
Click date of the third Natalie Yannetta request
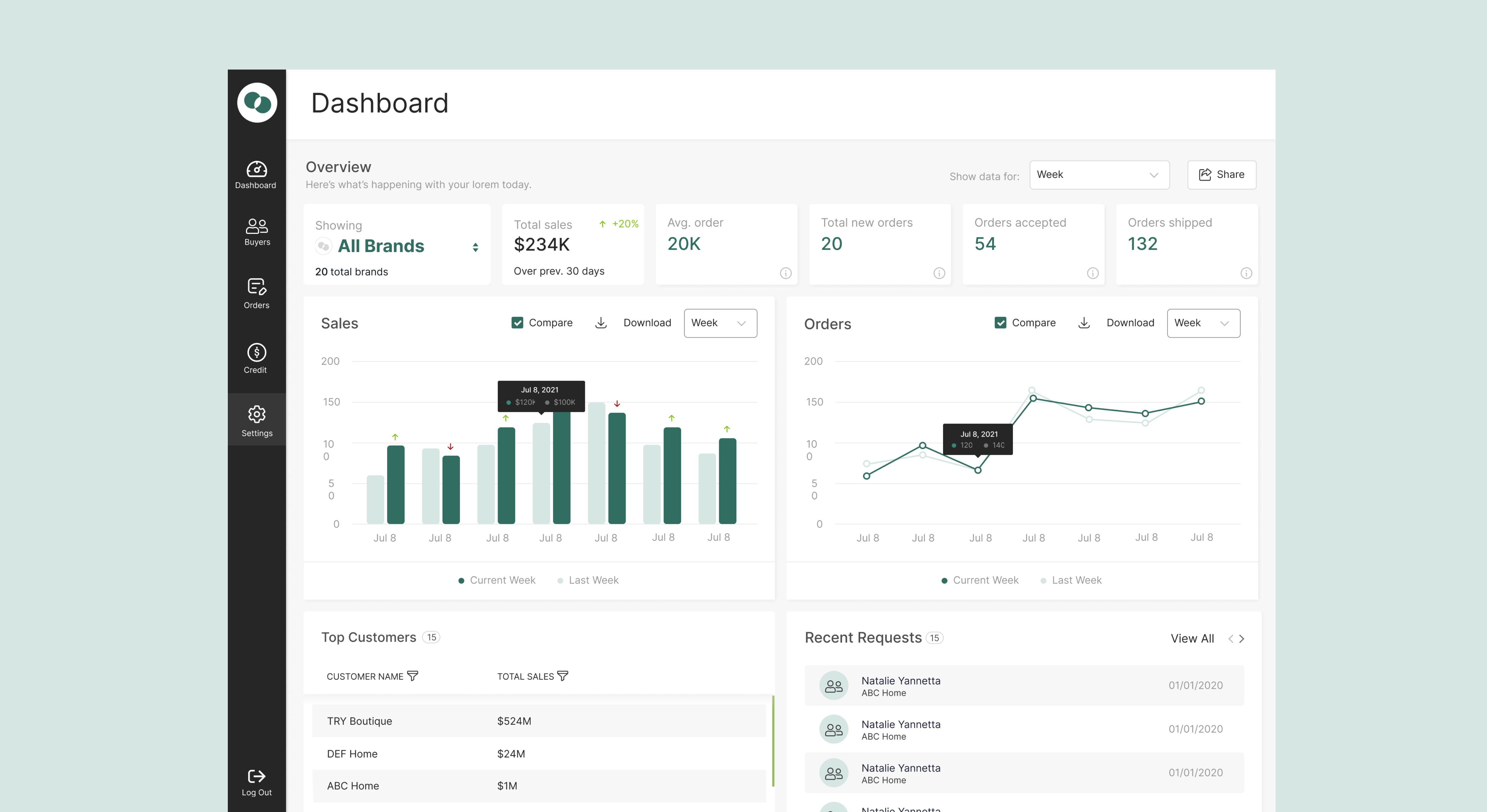tap(1196, 773)
